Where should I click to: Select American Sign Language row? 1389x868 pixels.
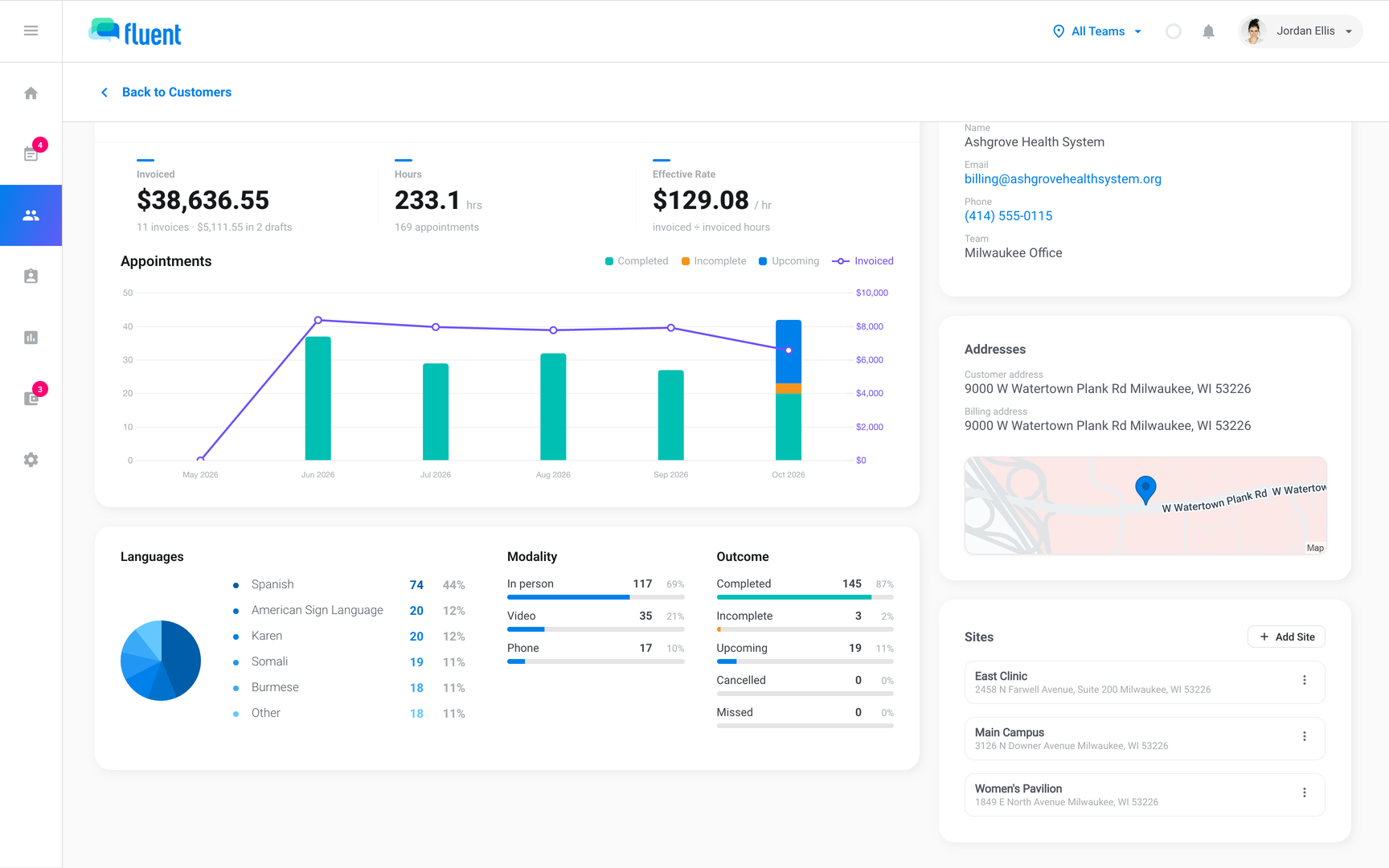click(349, 610)
